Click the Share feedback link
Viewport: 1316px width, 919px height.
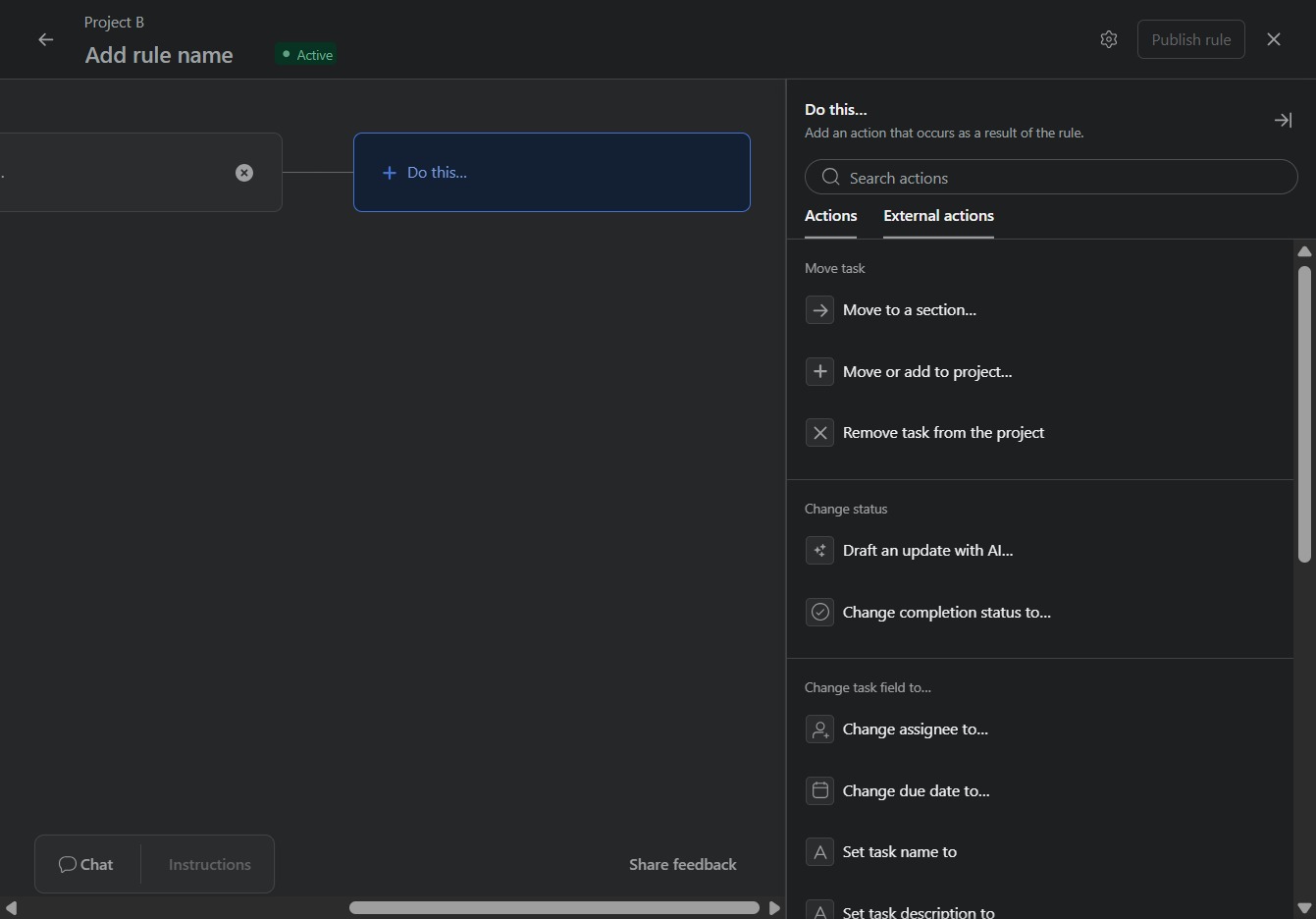[682, 864]
